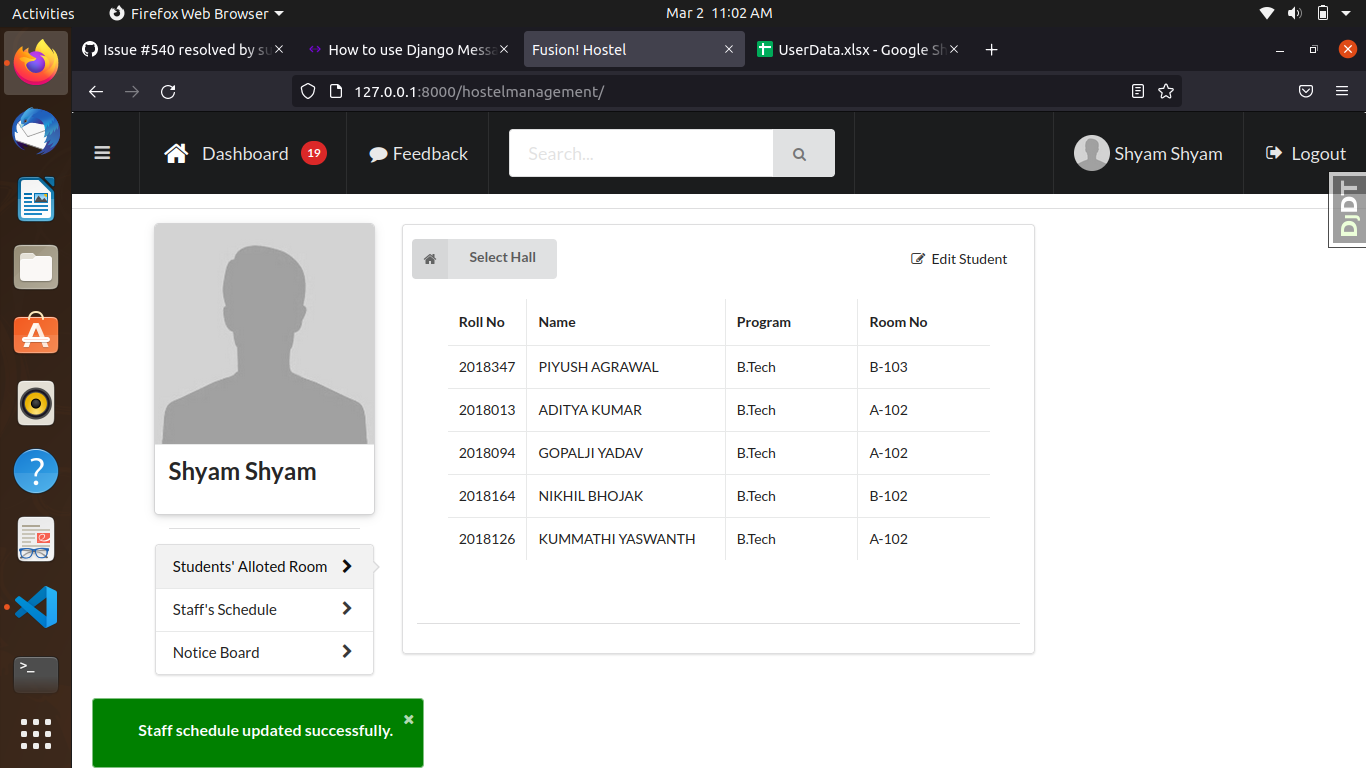Click the large profile picture placeholder
The image size is (1366, 768).
264,333
